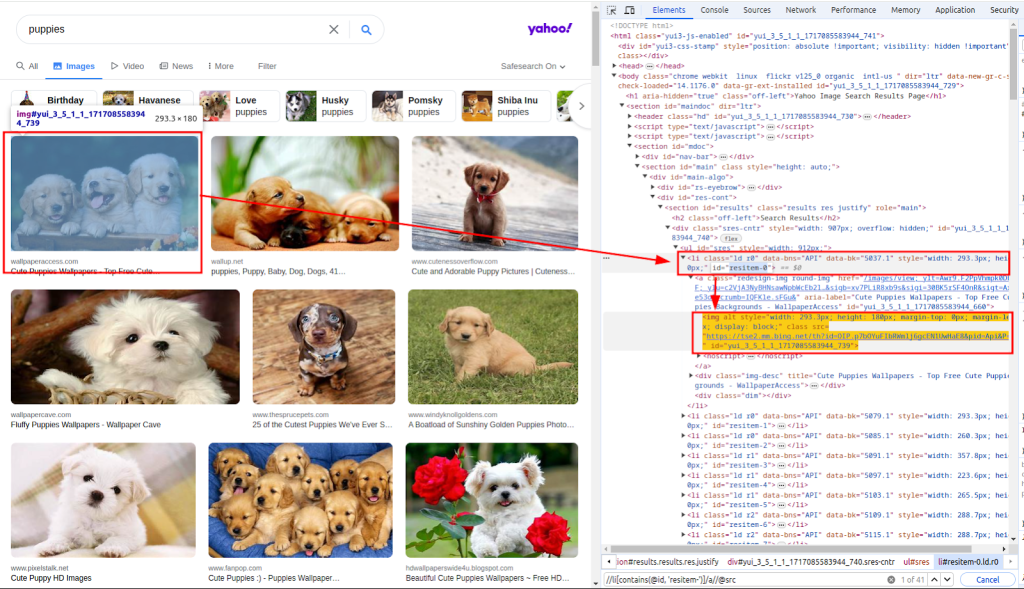Screen dimensions: 1024x589
Task: Click the flex badge on the sres-cntr div
Action: pos(731,238)
